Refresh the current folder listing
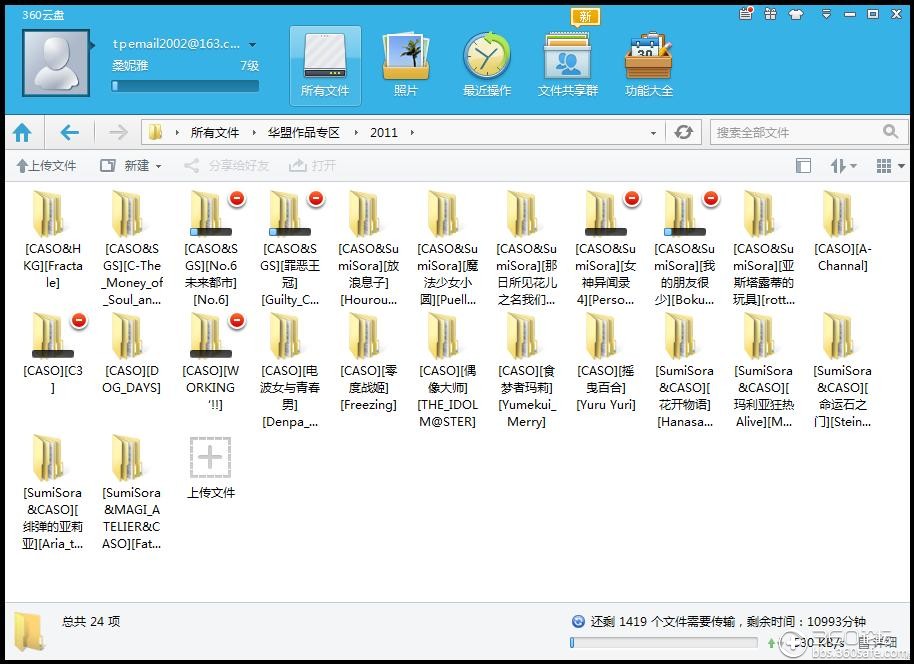914x664 pixels. tap(684, 132)
